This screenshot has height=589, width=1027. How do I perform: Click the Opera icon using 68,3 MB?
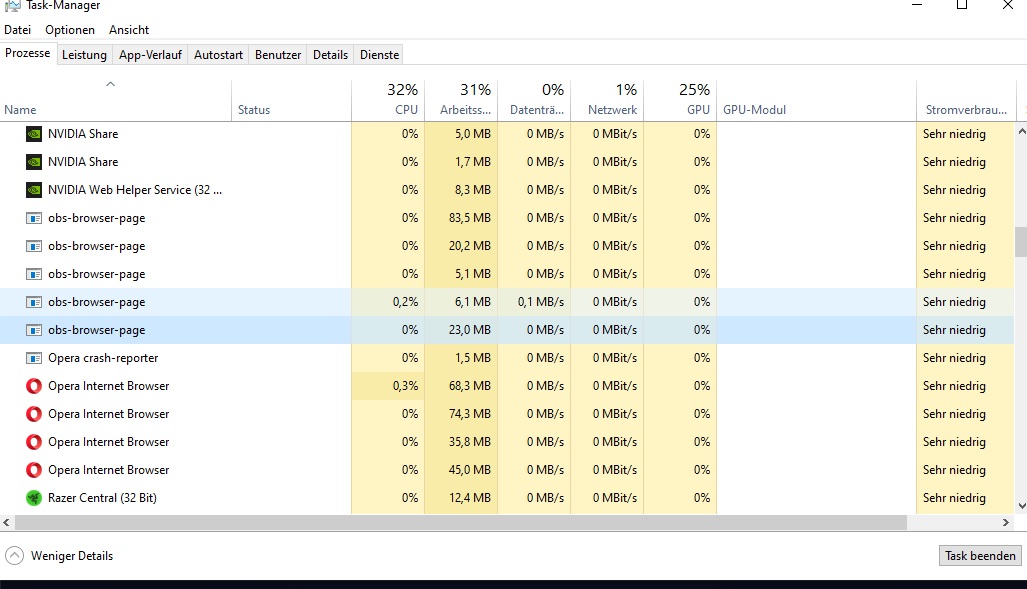pos(33,386)
